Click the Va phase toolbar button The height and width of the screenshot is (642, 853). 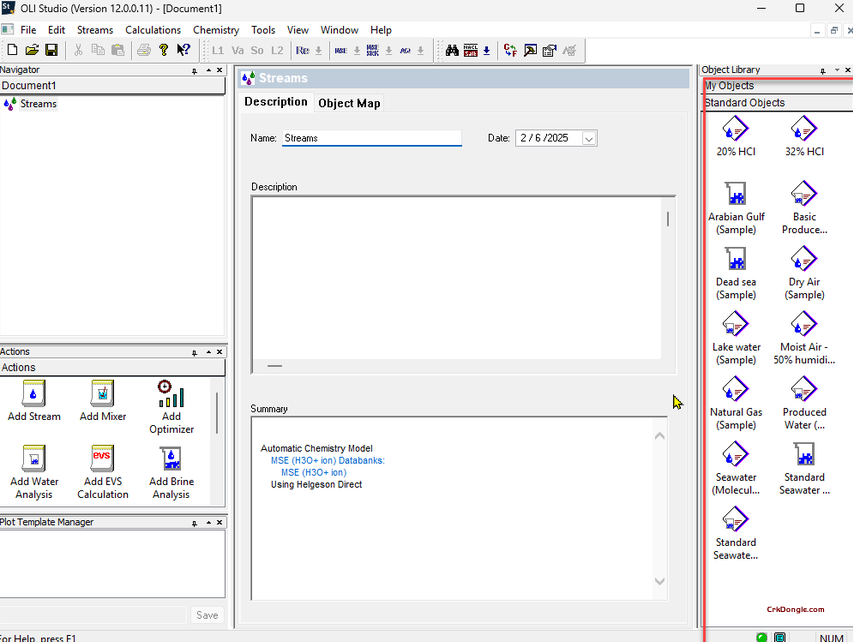[x=237, y=50]
